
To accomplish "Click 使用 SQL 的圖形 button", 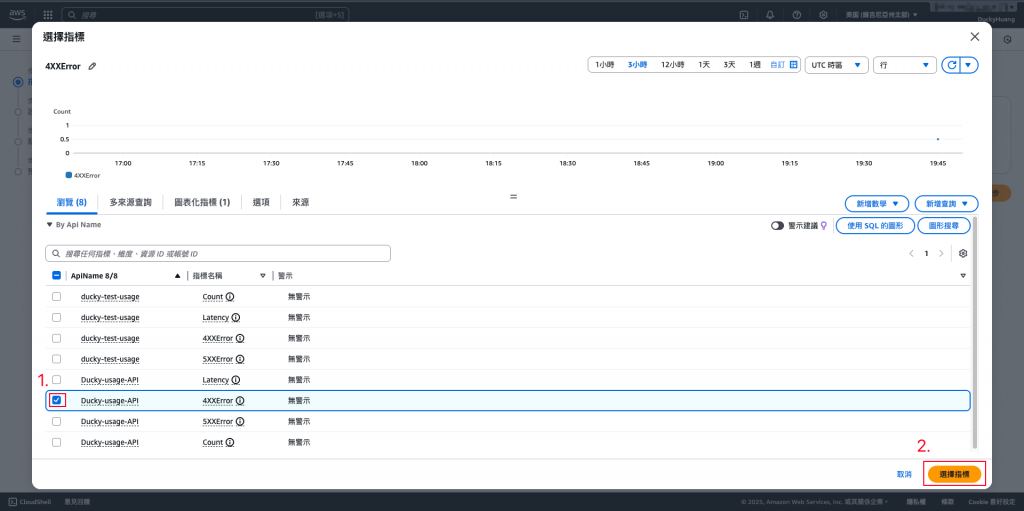I will [x=874, y=225].
